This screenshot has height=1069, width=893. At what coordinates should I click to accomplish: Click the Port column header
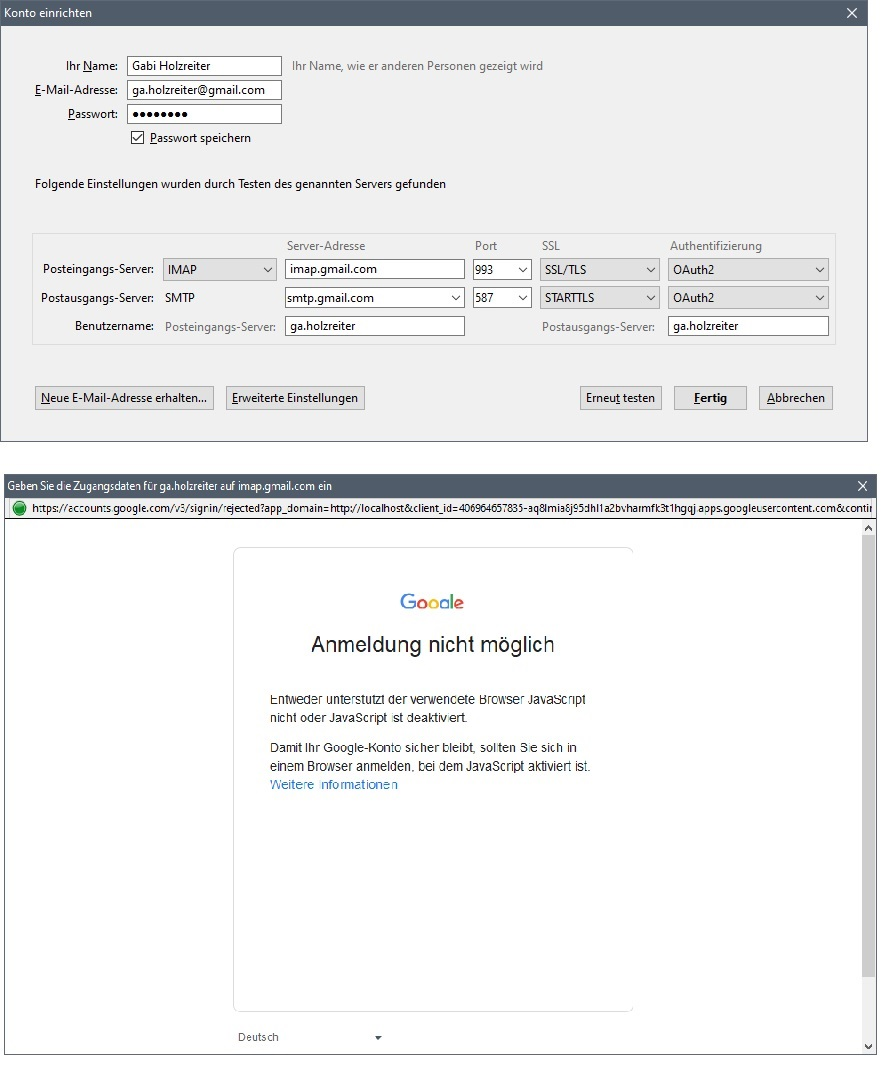(x=486, y=246)
